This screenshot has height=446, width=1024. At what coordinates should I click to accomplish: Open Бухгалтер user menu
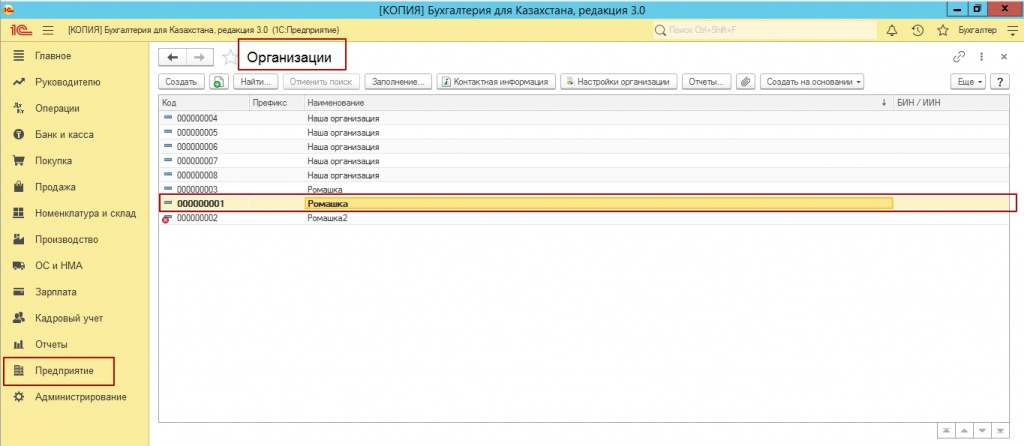coord(976,30)
